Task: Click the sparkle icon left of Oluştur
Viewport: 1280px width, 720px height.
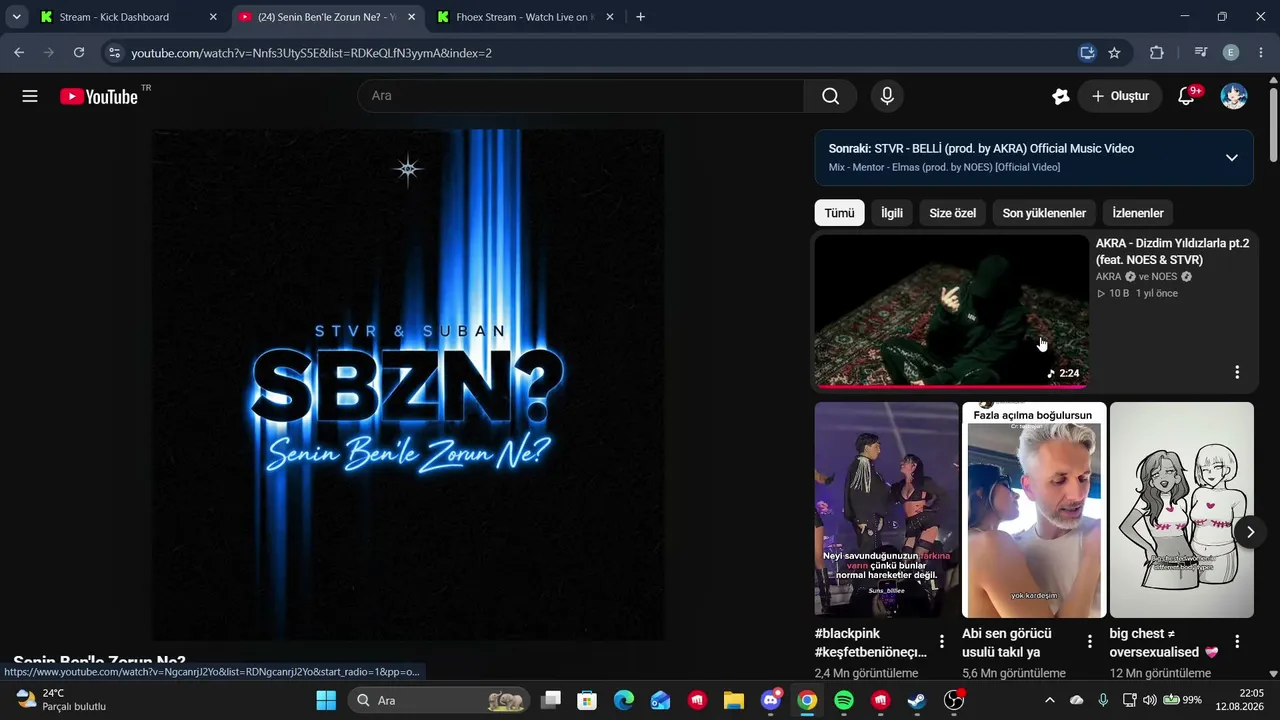Action: pyautogui.click(x=1061, y=96)
